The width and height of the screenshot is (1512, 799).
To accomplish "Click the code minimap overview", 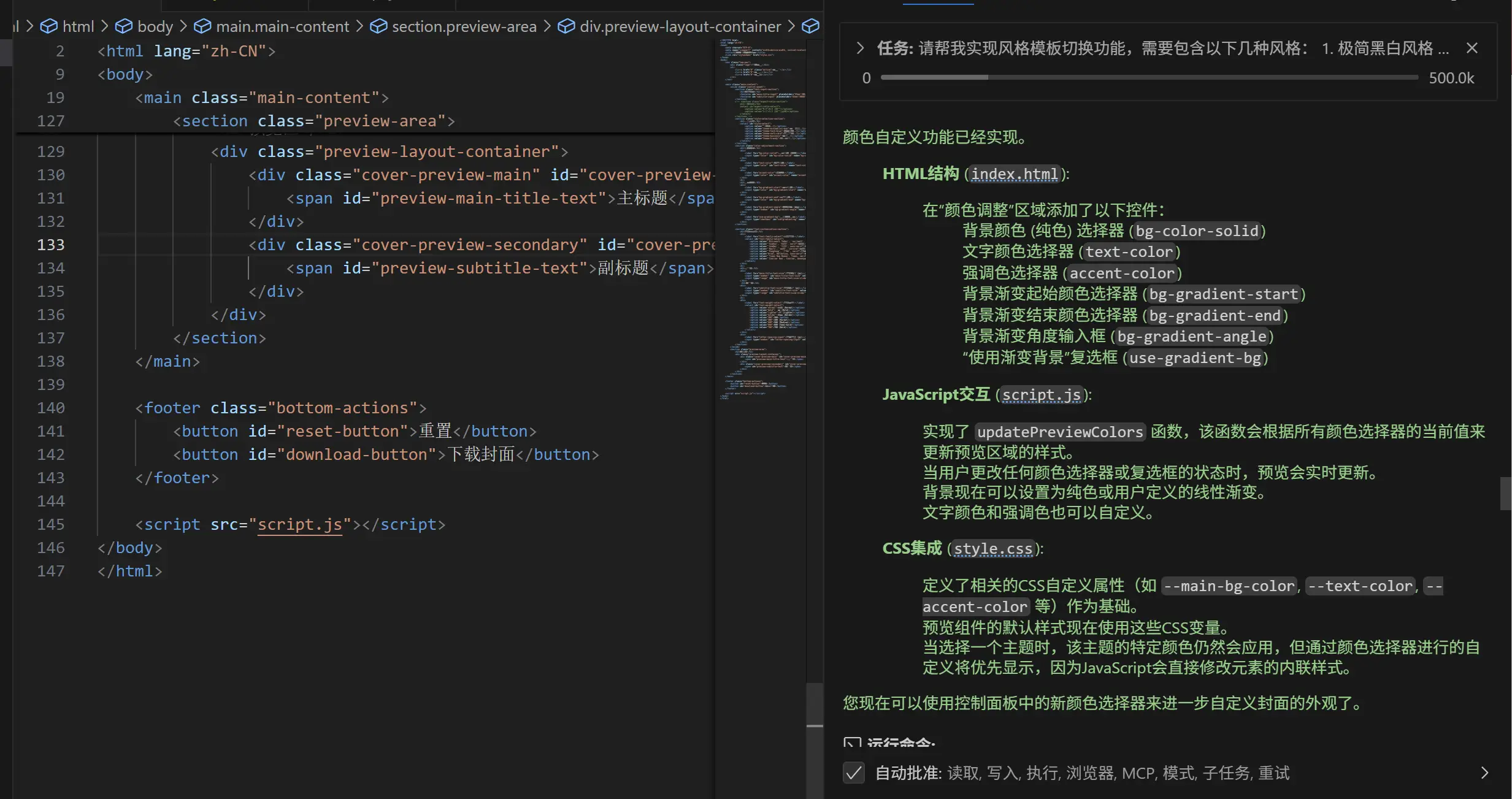I will (x=762, y=219).
